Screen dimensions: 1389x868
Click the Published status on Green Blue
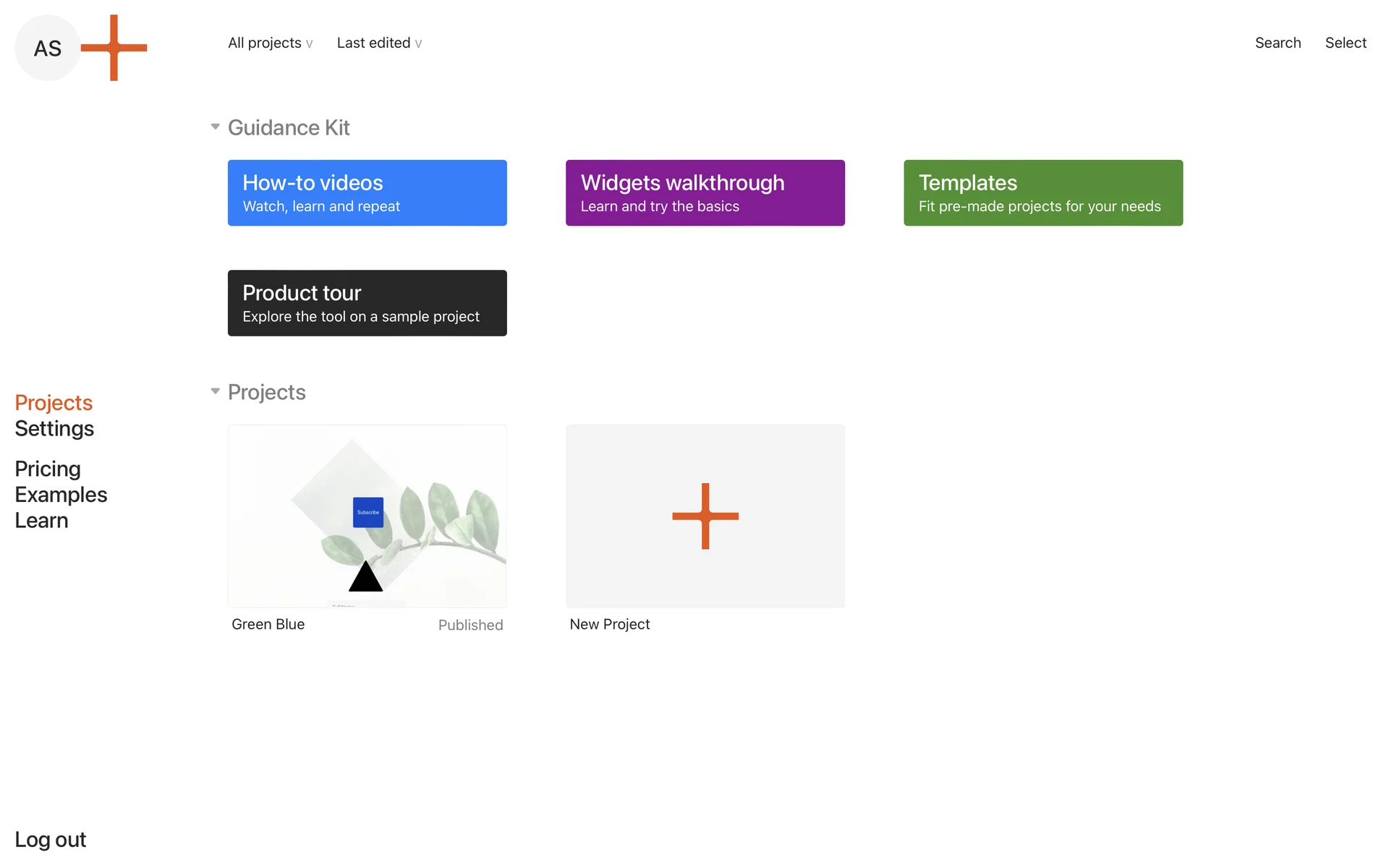470,625
